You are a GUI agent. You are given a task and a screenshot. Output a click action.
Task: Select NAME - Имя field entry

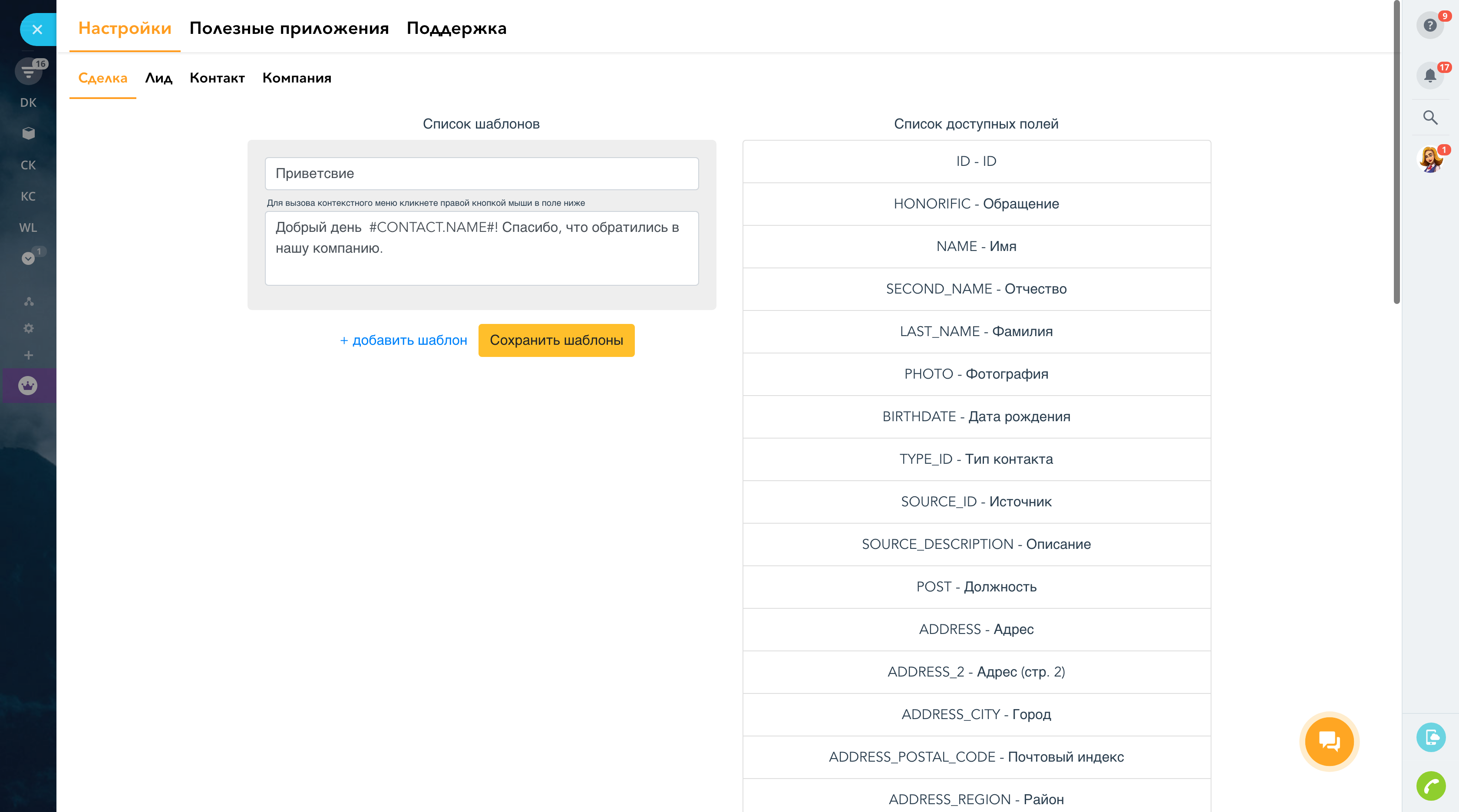[976, 246]
